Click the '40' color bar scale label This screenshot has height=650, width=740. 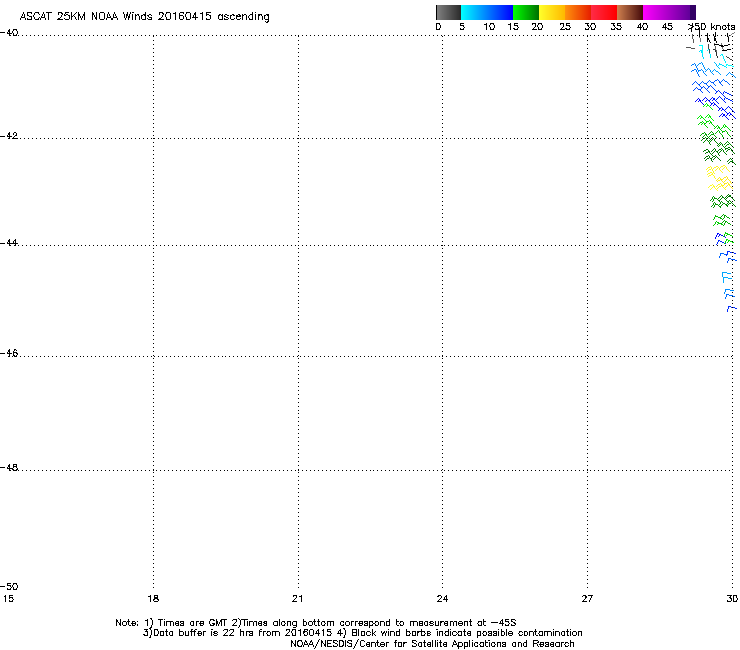(x=642, y=27)
